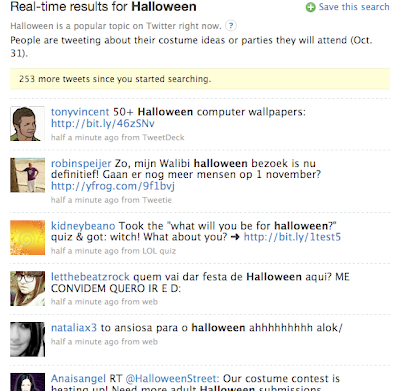The width and height of the screenshot is (400, 391).
Task: Open letthebeatzrock username link
Action: 90,277
